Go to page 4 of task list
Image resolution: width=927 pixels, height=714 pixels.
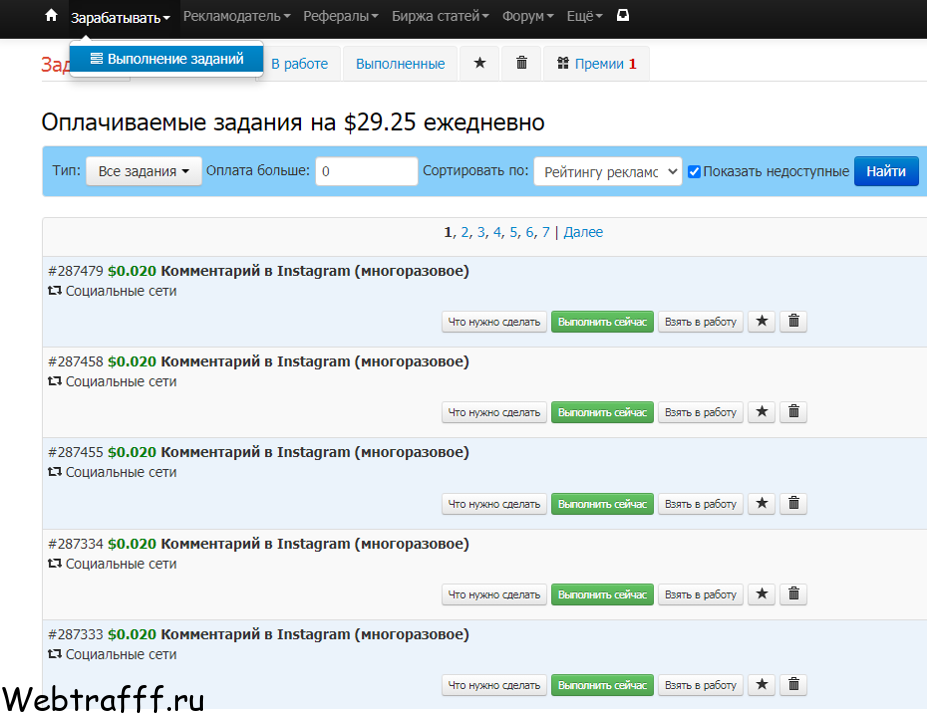coord(497,232)
